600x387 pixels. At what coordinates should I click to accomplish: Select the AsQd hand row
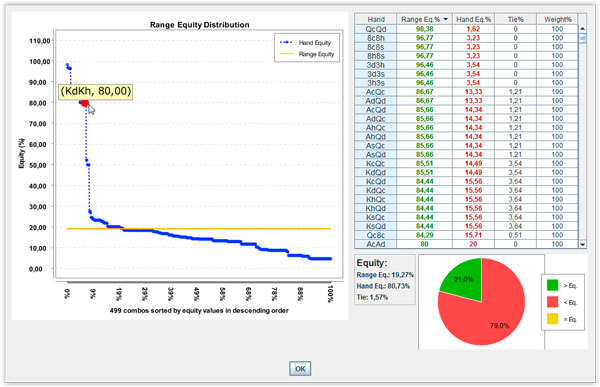tap(466, 155)
